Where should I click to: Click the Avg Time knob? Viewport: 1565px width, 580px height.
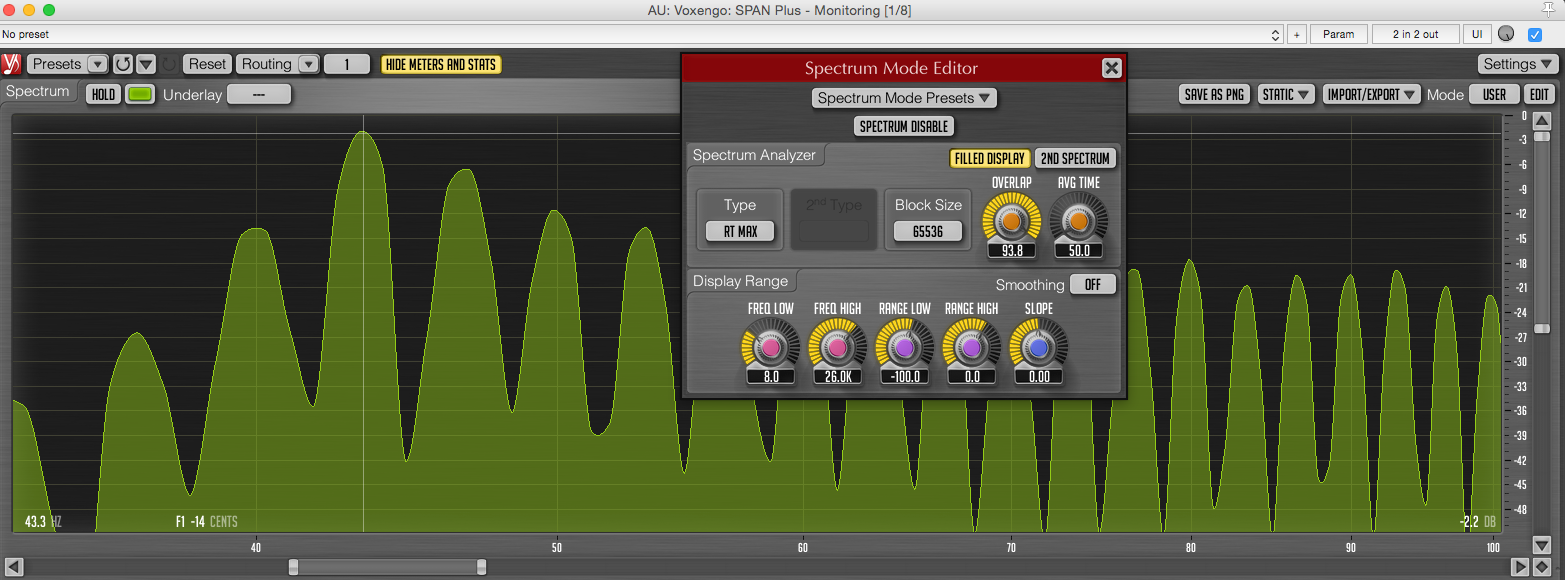tap(1078, 219)
